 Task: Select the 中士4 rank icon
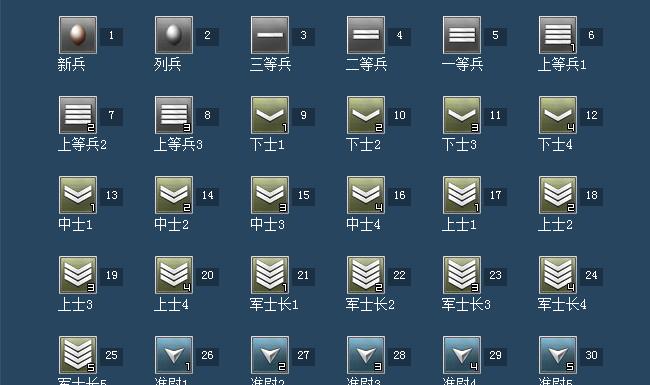366,195
